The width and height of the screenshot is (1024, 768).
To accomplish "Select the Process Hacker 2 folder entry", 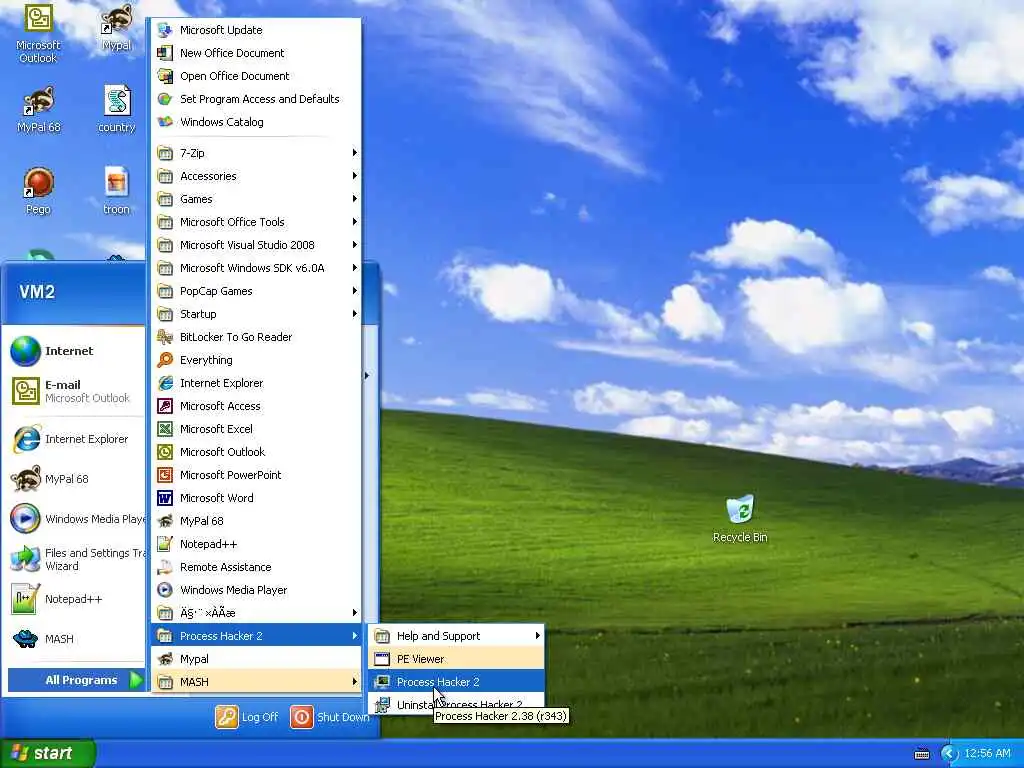I will click(256, 635).
